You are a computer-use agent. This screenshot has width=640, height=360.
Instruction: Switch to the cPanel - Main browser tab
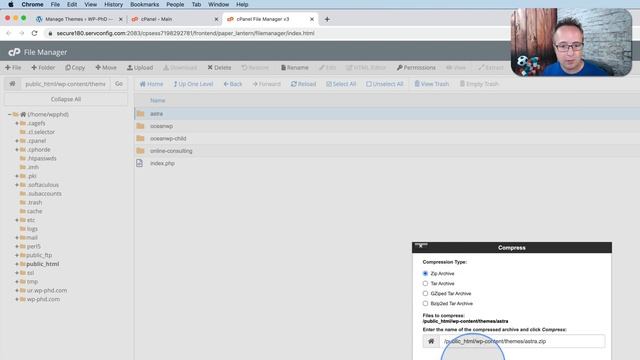[x=174, y=19]
